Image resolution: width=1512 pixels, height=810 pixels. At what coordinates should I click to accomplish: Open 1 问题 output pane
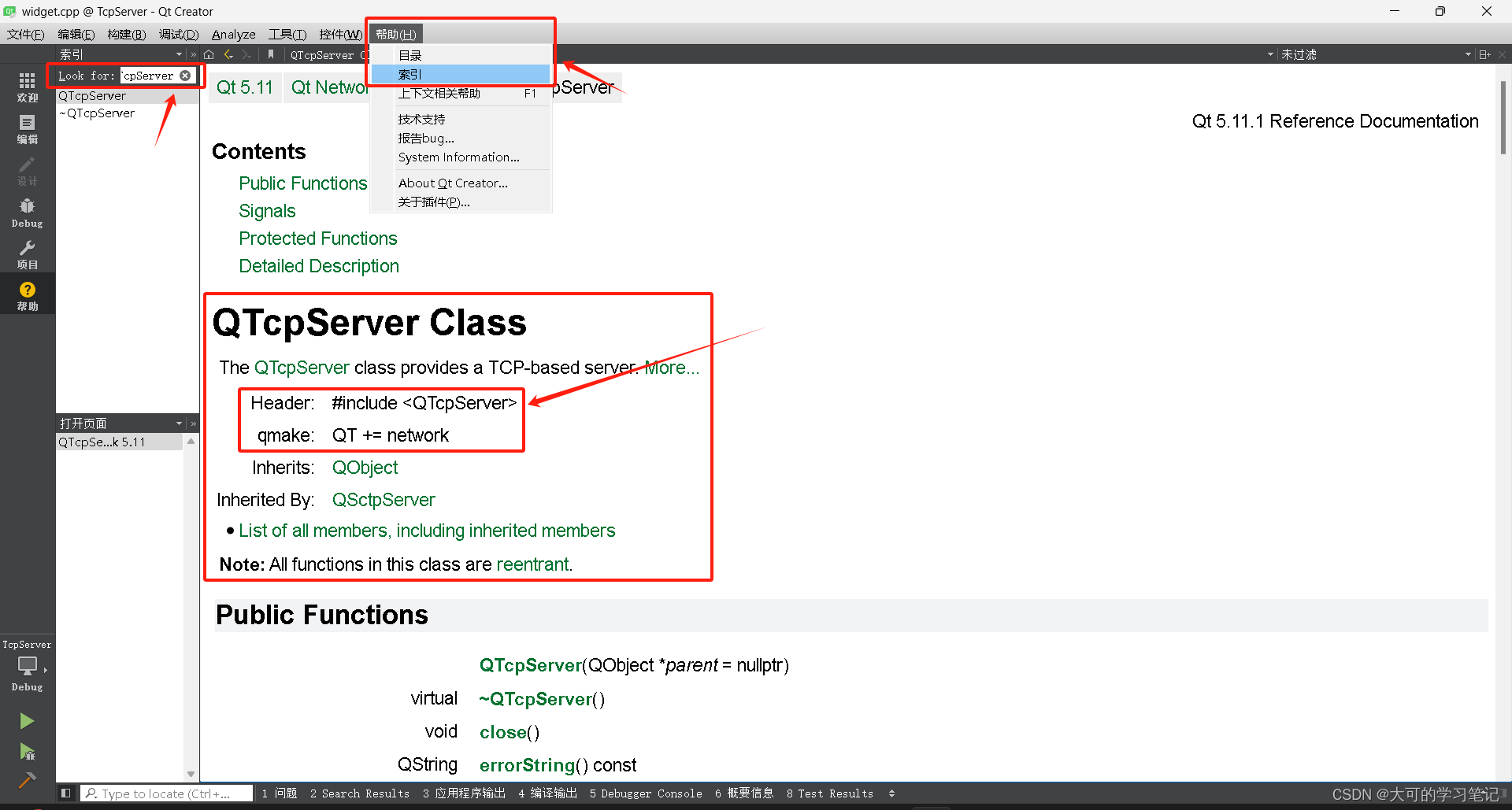tap(280, 793)
